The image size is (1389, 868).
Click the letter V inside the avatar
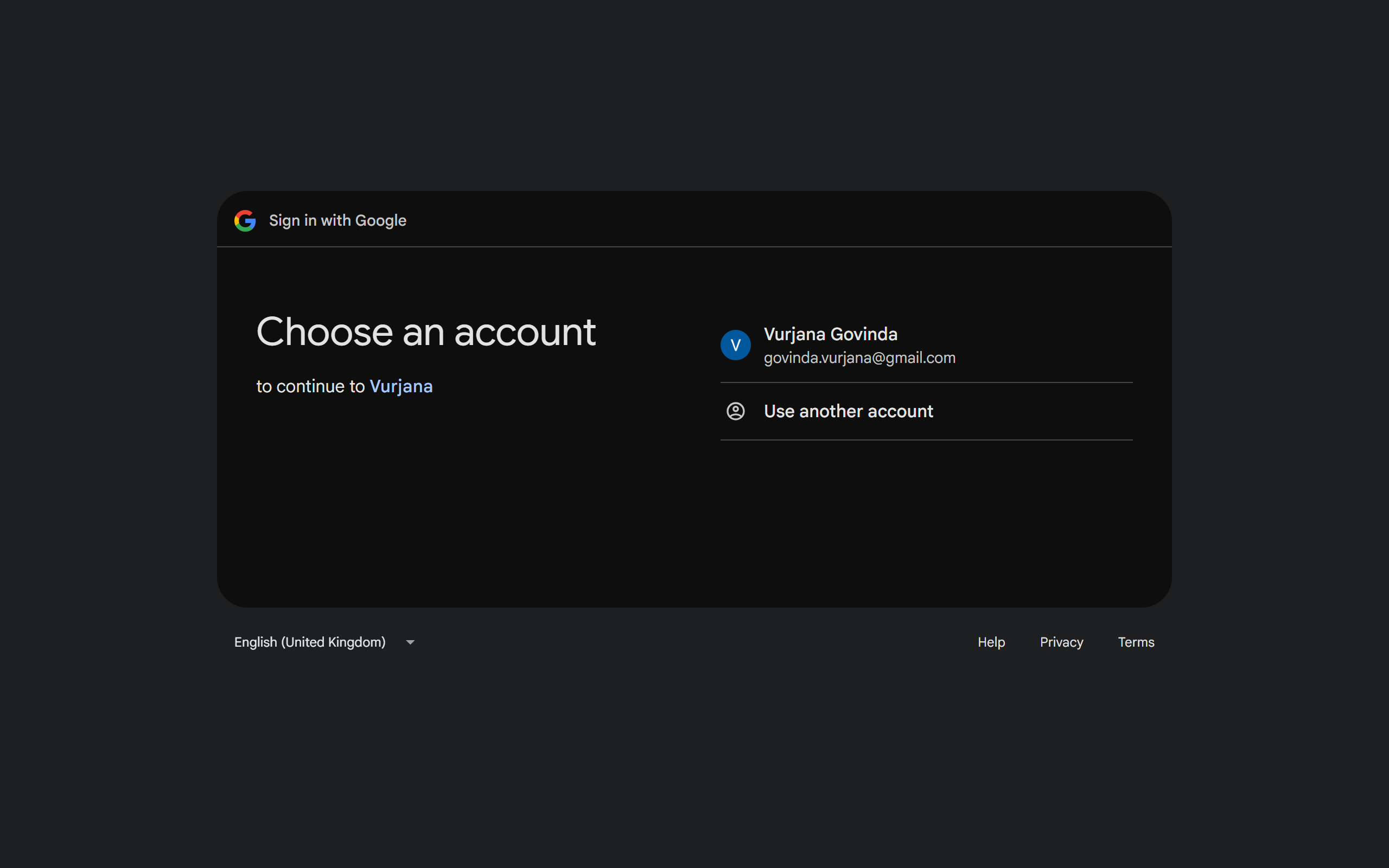(735, 345)
